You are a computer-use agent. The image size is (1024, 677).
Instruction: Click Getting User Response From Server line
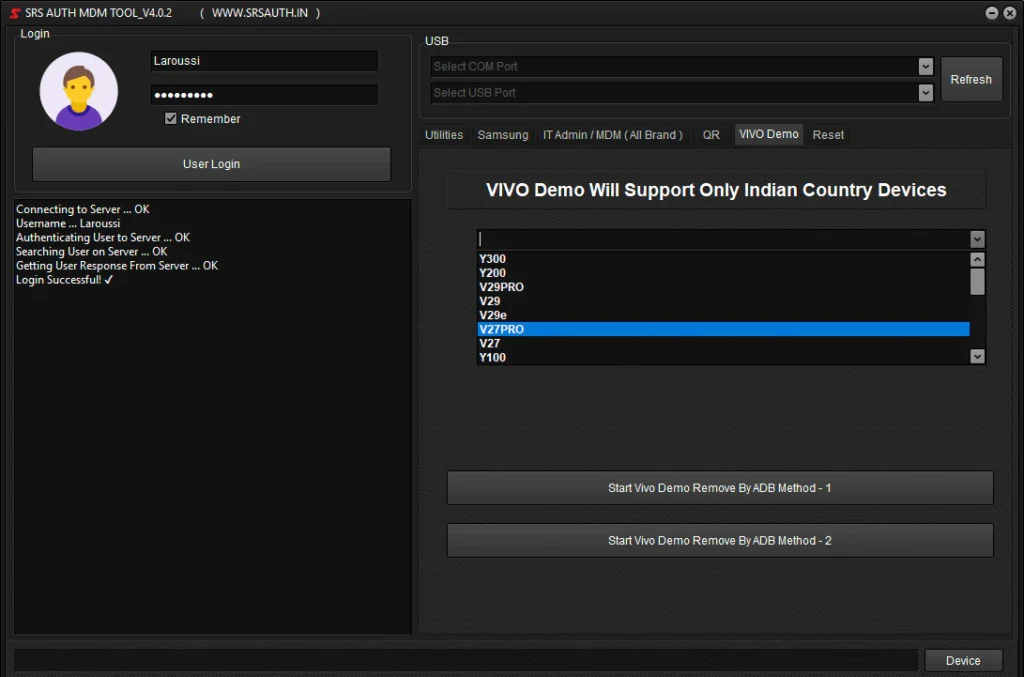coord(117,266)
